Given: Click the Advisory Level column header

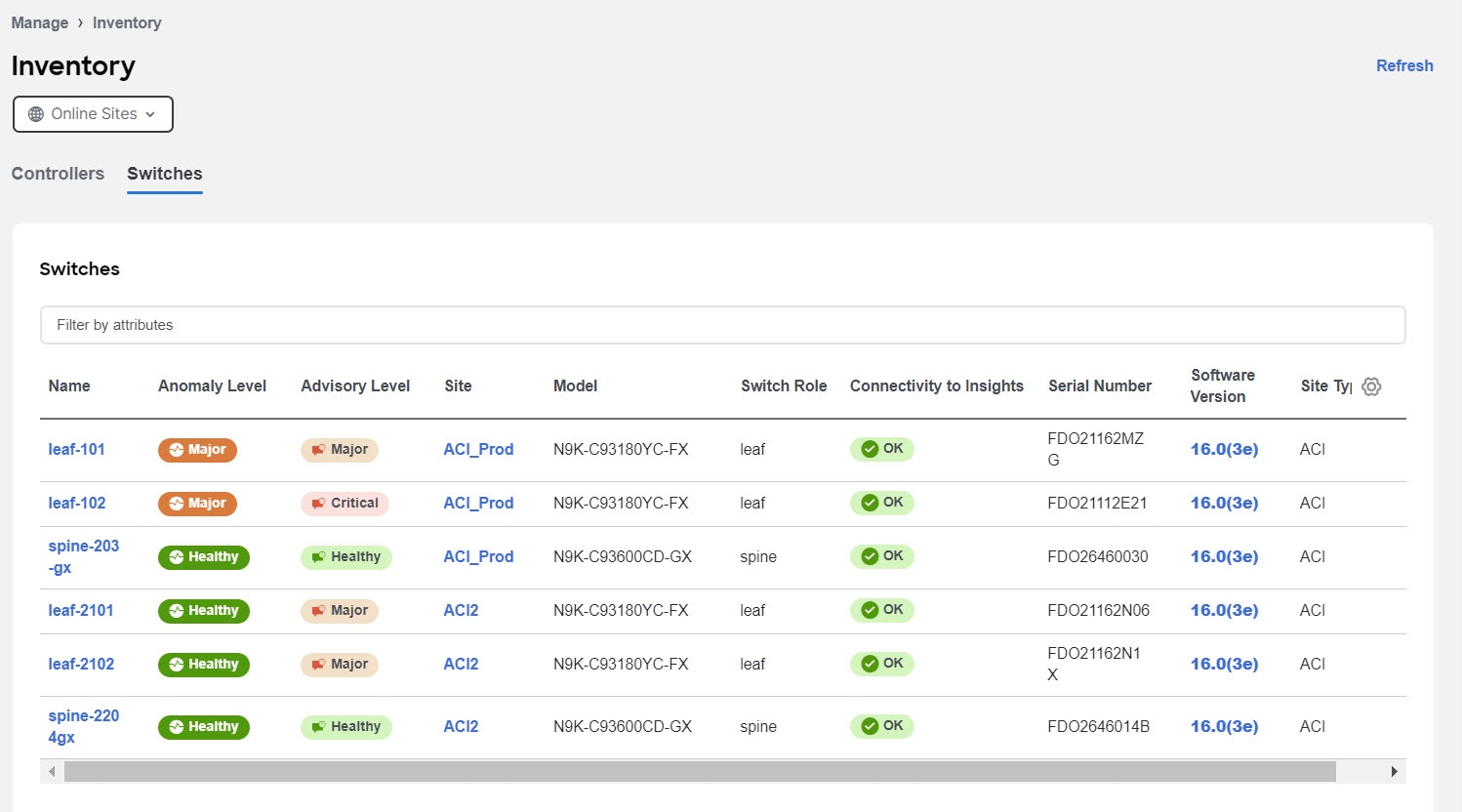Looking at the screenshot, I should point(355,386).
